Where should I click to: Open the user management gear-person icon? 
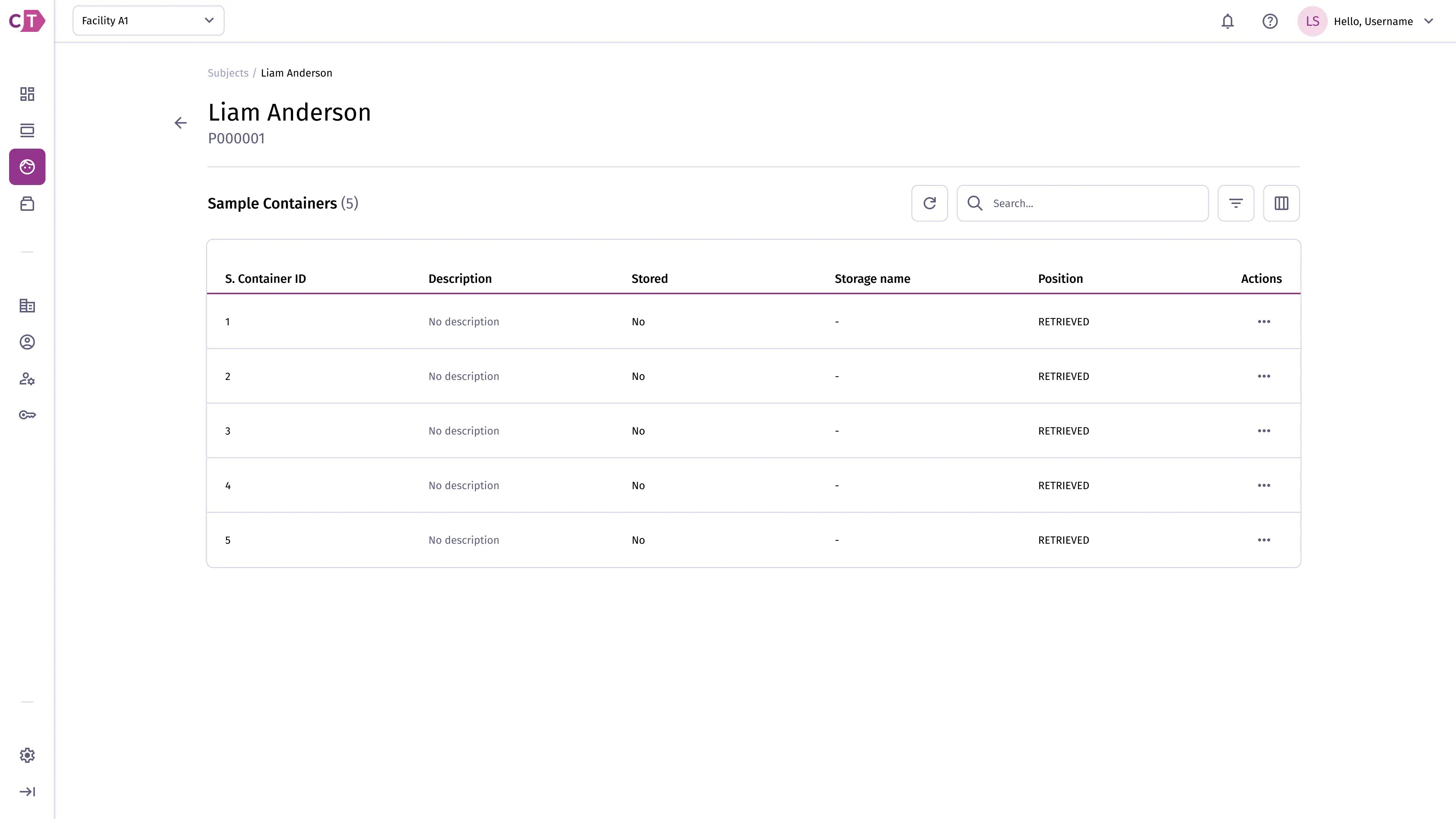pos(27,379)
